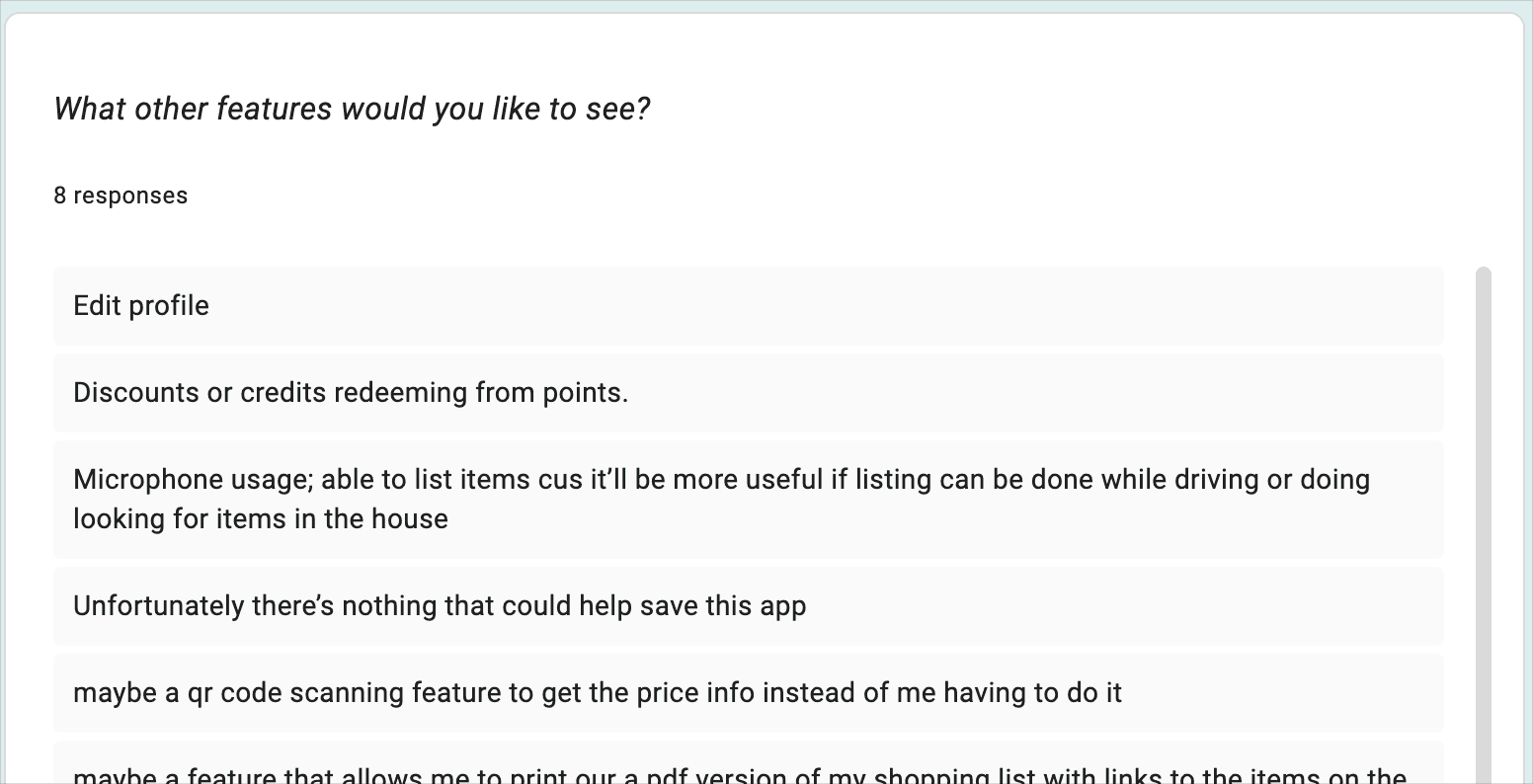Click the "Edit profile" response row
The height and width of the screenshot is (784, 1533).
click(x=748, y=306)
